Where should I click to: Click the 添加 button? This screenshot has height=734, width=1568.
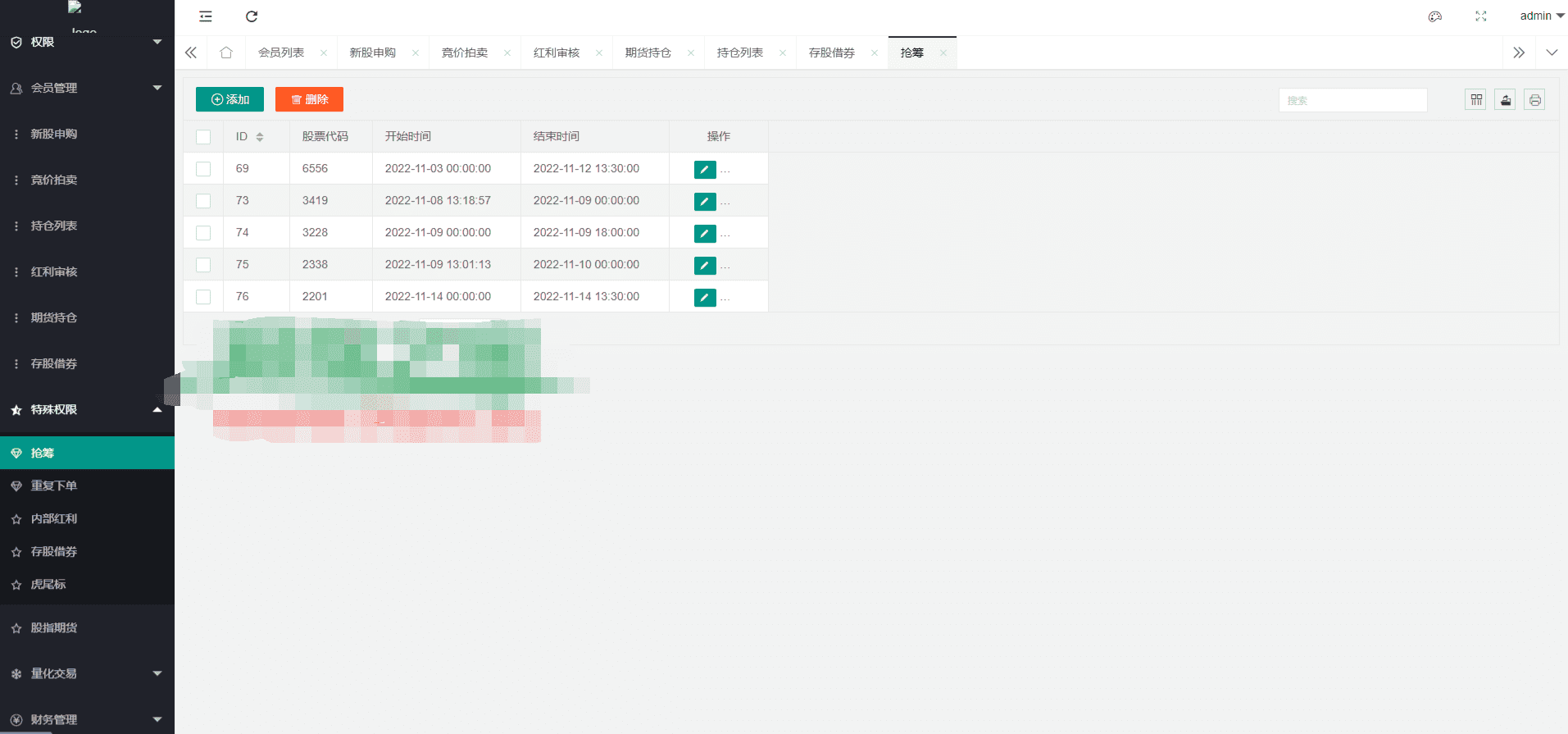pyautogui.click(x=230, y=99)
